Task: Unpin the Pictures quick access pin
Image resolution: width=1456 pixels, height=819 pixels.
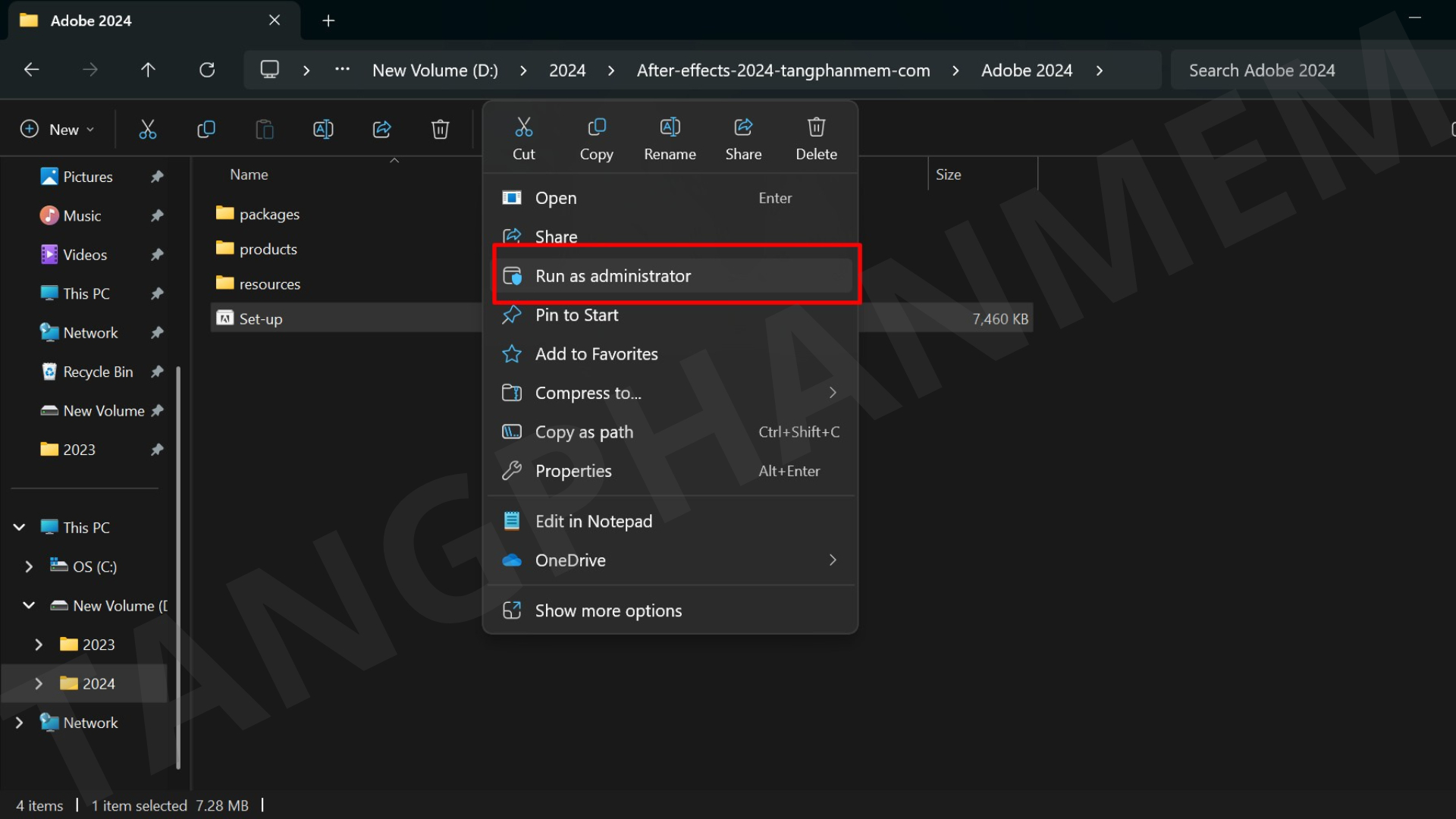Action: click(x=157, y=177)
